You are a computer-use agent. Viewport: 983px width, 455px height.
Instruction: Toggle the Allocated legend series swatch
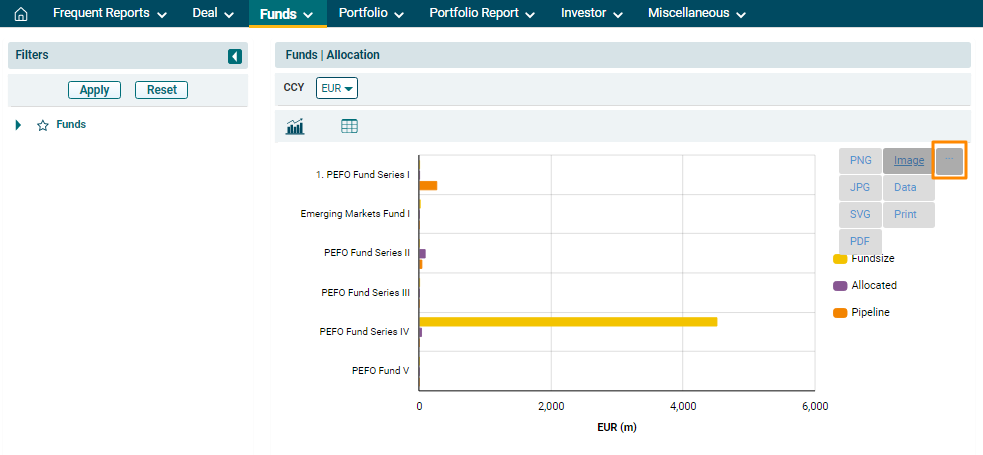pos(840,286)
